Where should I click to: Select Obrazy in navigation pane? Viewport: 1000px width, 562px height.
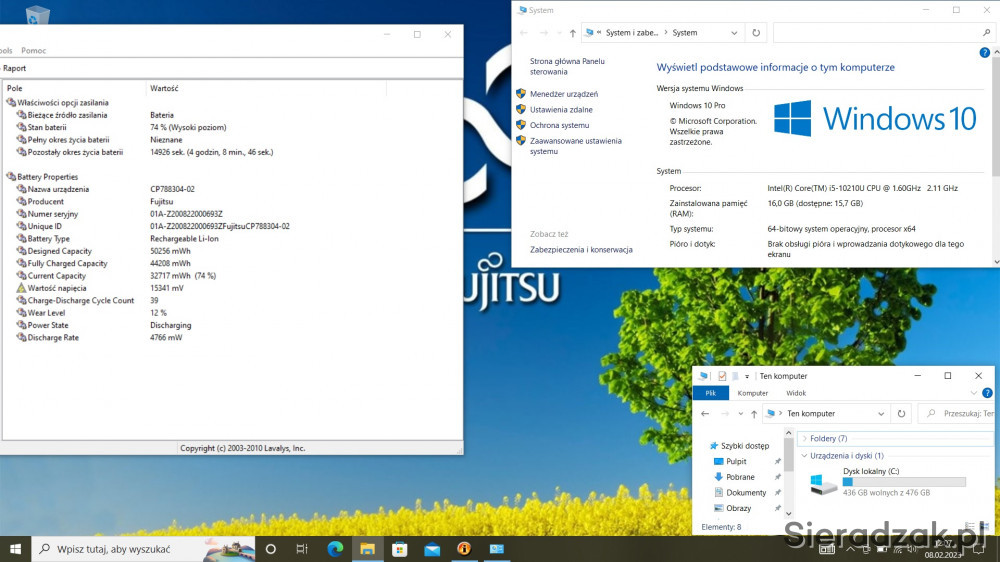coord(732,508)
